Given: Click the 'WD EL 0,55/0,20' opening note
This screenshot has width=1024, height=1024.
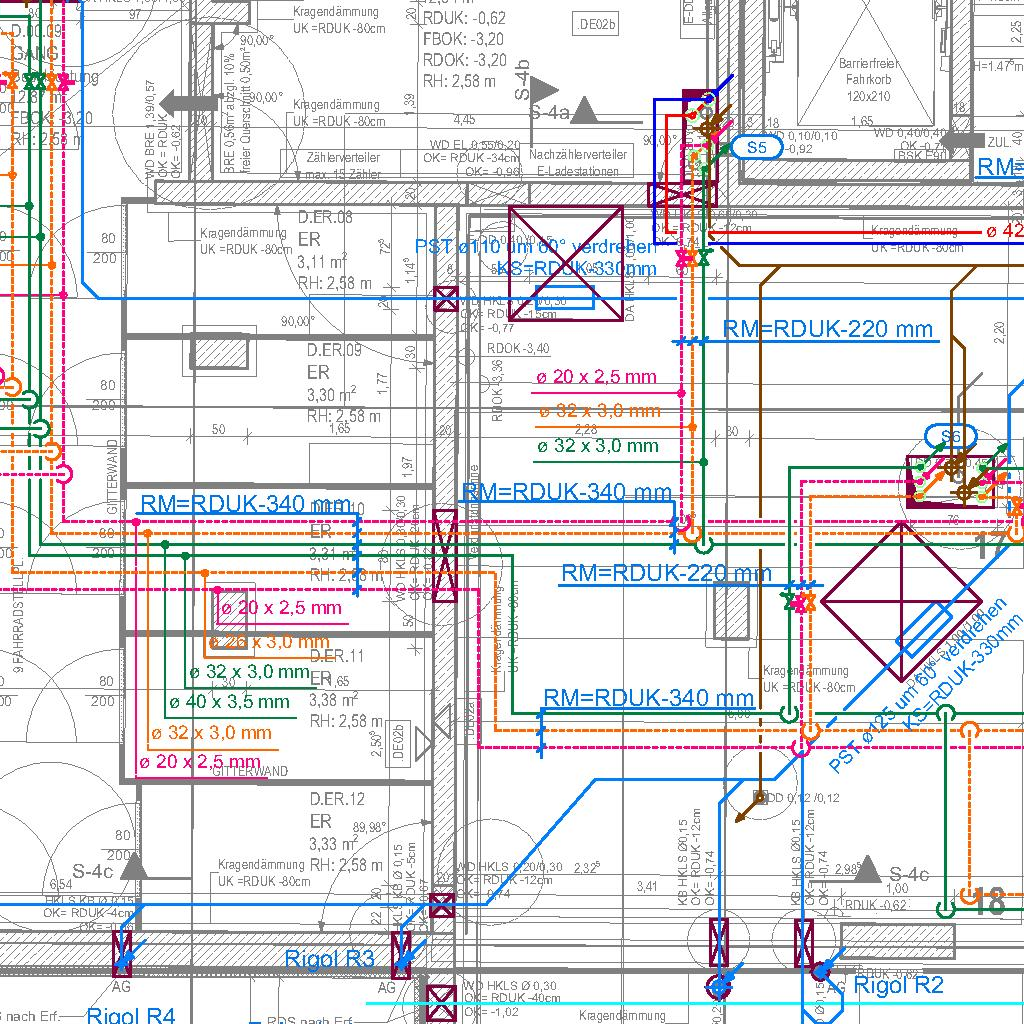Looking at the screenshot, I should pyautogui.click(x=475, y=144).
